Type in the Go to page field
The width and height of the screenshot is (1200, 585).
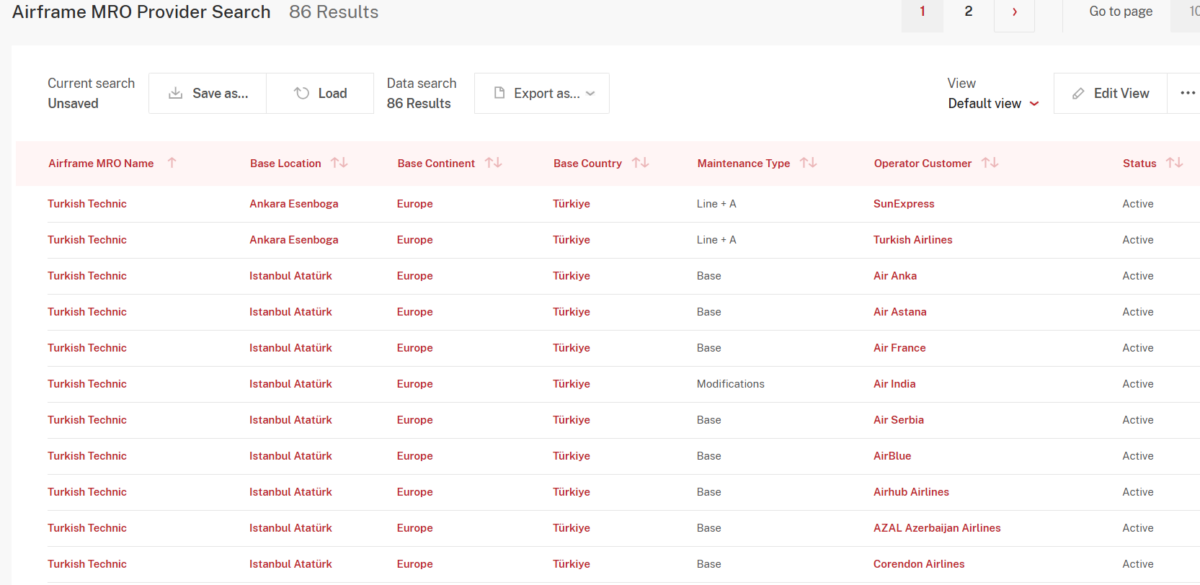coord(1184,12)
